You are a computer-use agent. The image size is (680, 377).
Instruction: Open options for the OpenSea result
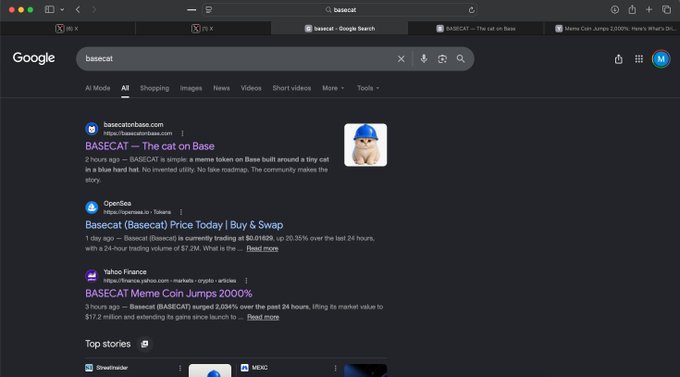(x=181, y=212)
